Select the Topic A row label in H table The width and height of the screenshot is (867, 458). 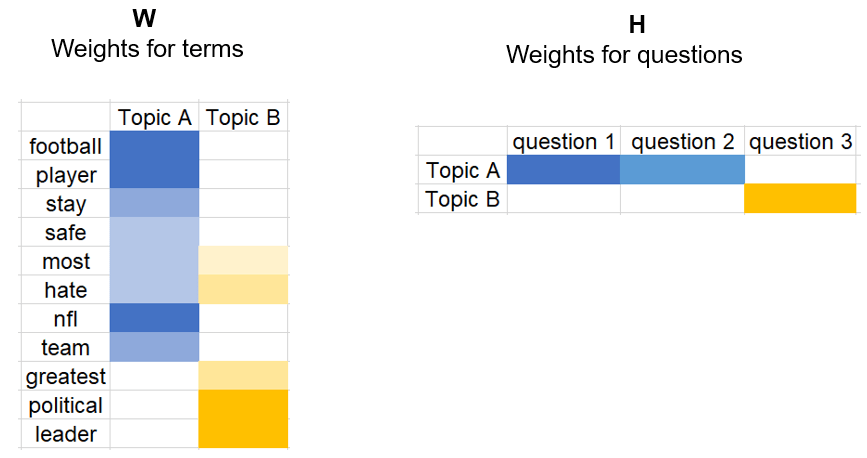(462, 171)
